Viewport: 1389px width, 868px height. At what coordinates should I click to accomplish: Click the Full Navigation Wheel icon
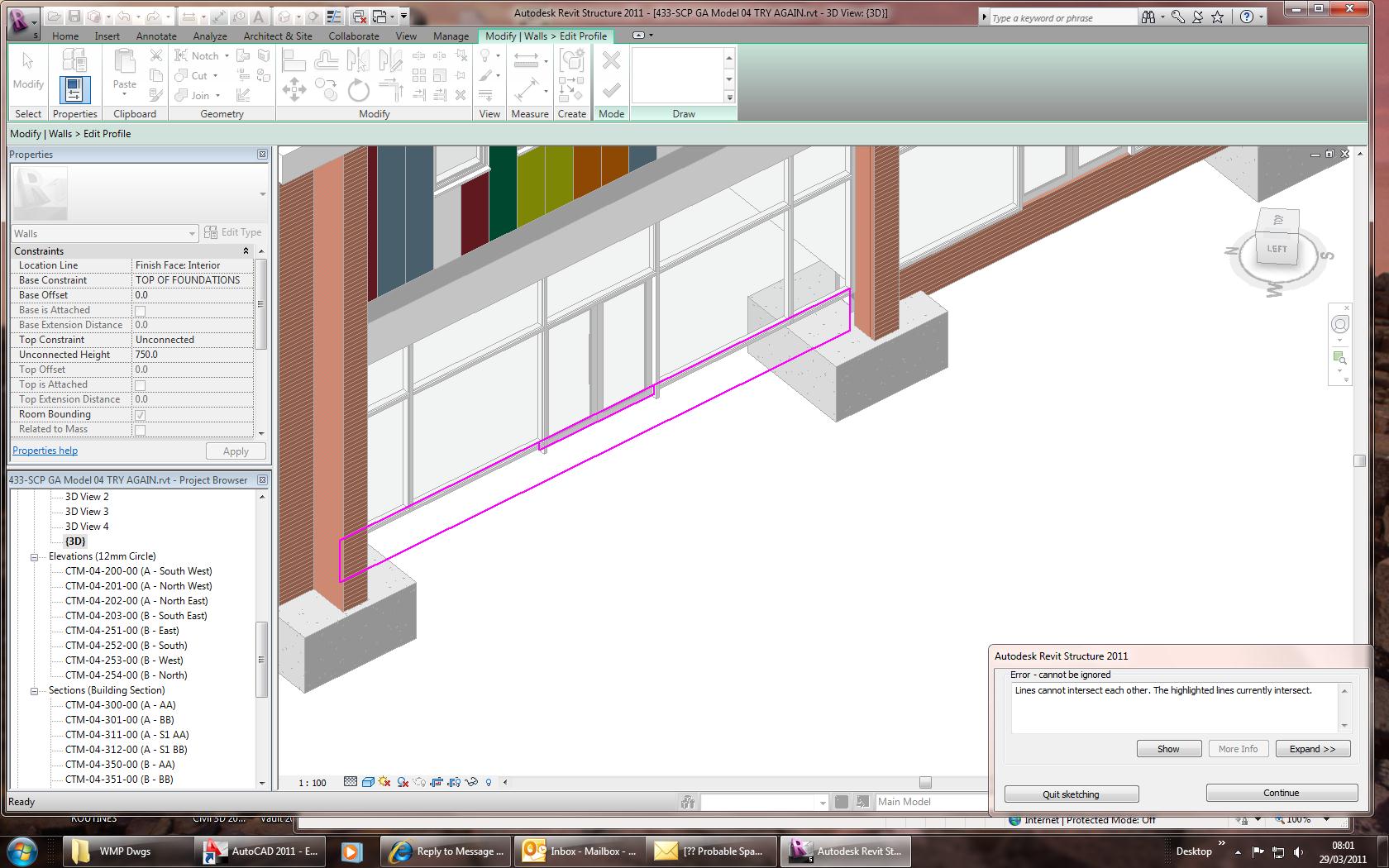[x=1340, y=325]
